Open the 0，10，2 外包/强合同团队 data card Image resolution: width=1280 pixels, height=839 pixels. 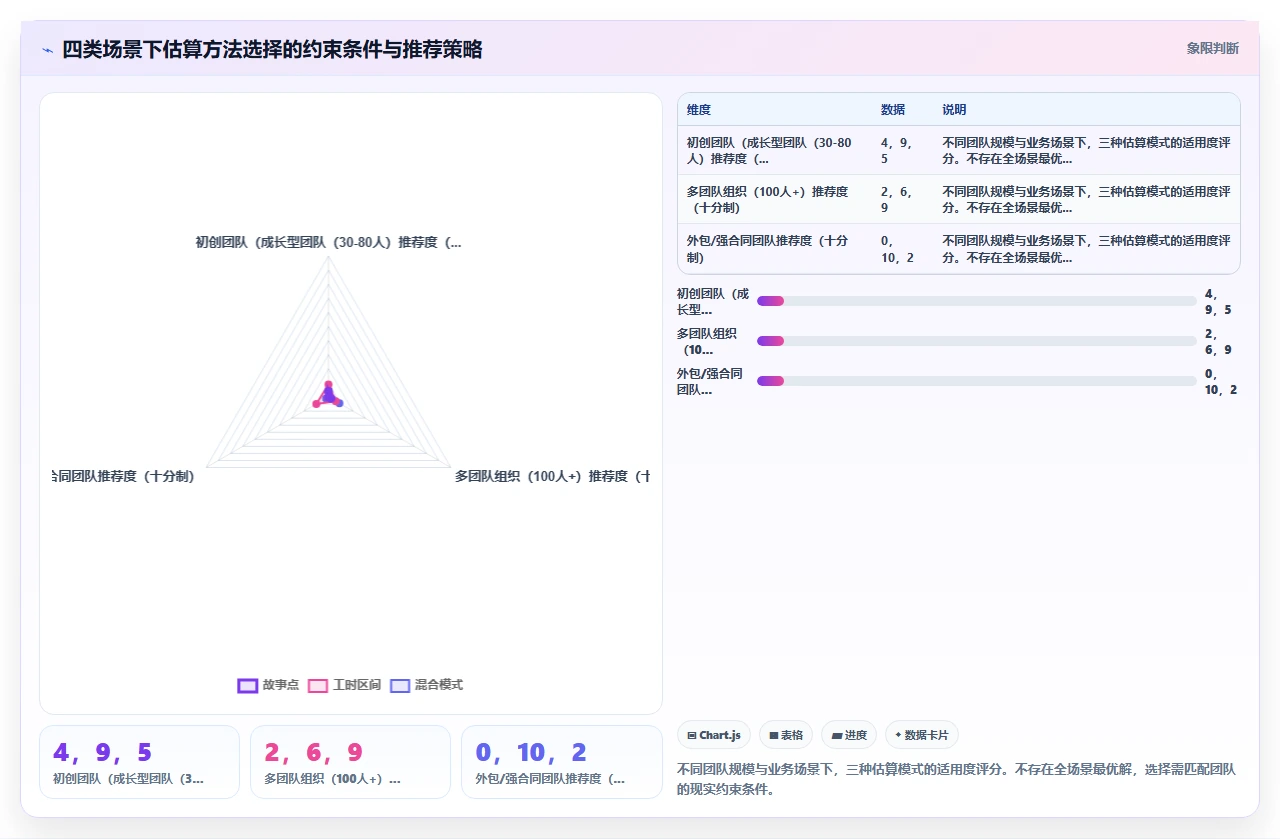561,762
